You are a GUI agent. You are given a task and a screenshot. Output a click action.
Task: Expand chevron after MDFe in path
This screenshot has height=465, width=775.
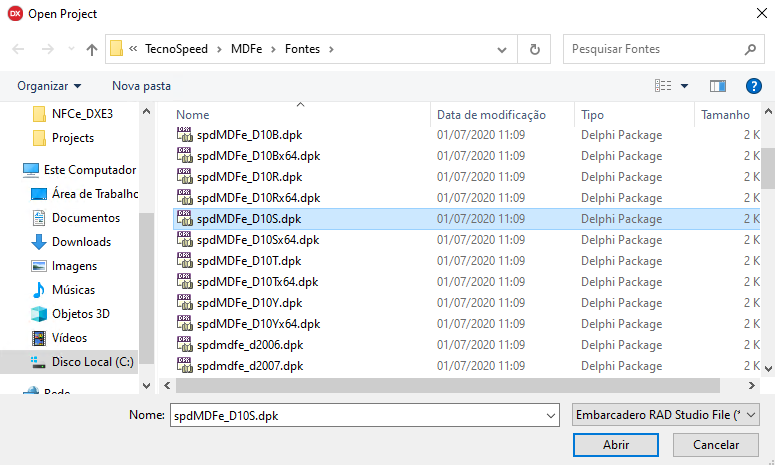pos(272,49)
